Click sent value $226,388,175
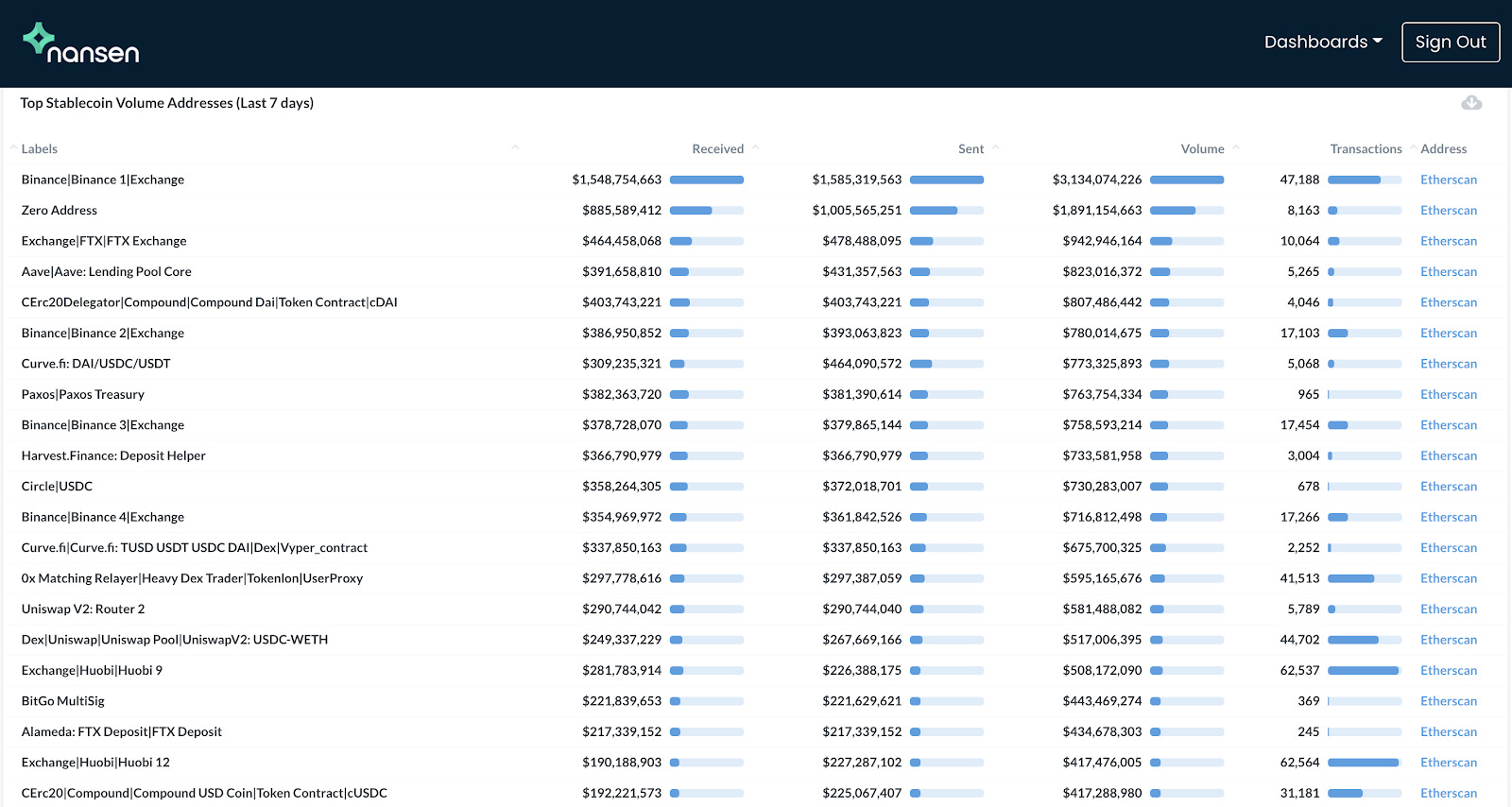This screenshot has height=807, width=1512. click(862, 671)
